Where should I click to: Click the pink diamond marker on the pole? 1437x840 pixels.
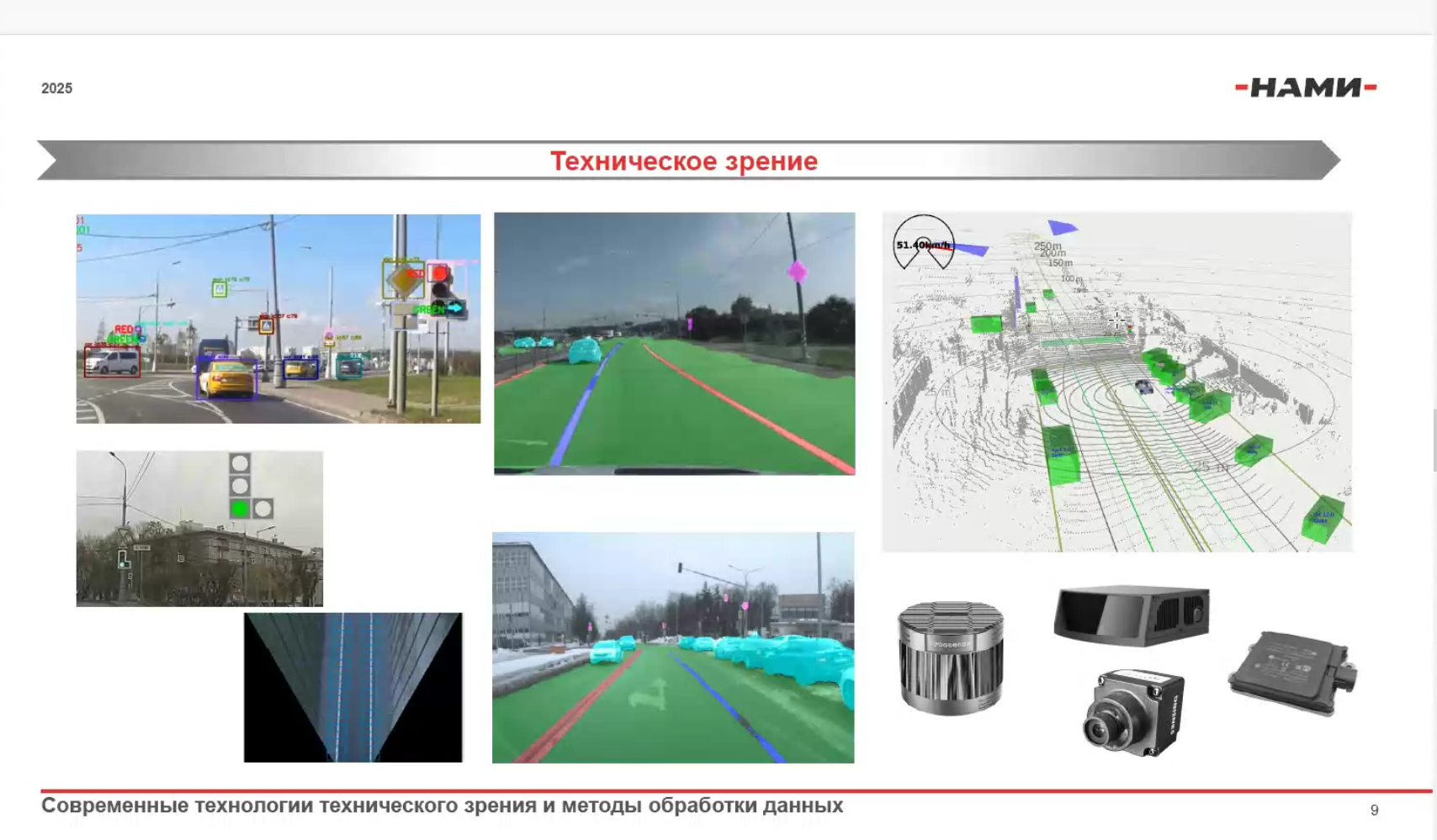(x=797, y=271)
